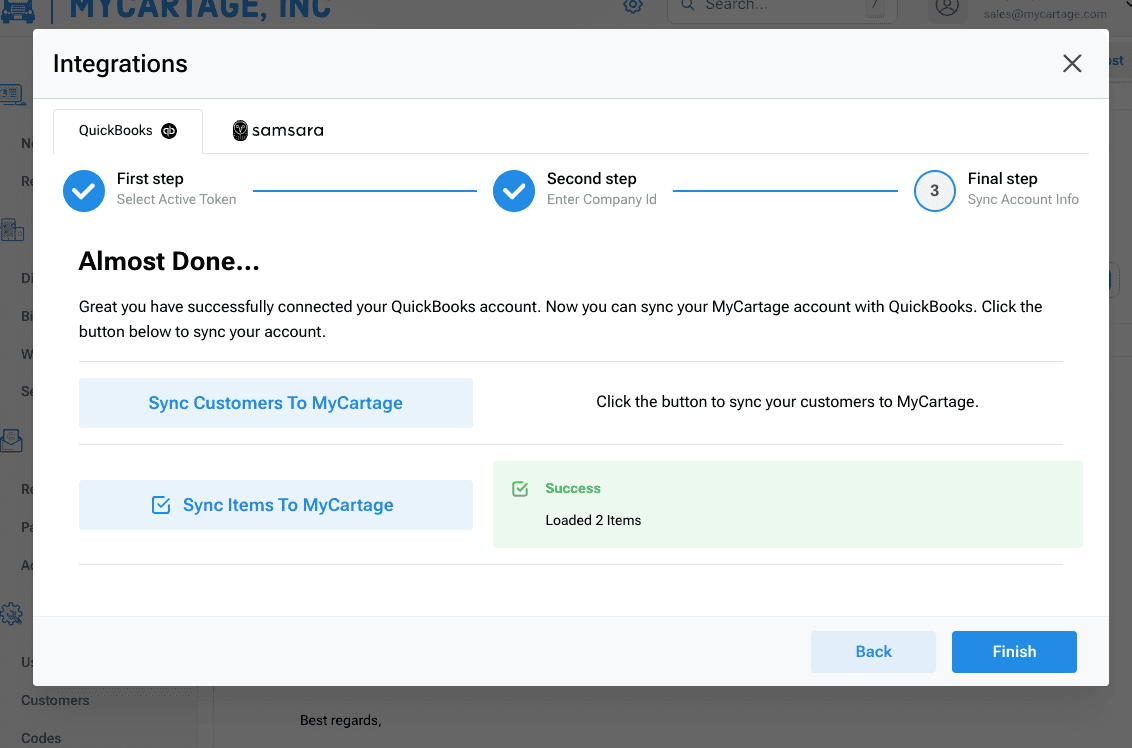Focus the Search input field

click(x=782, y=7)
